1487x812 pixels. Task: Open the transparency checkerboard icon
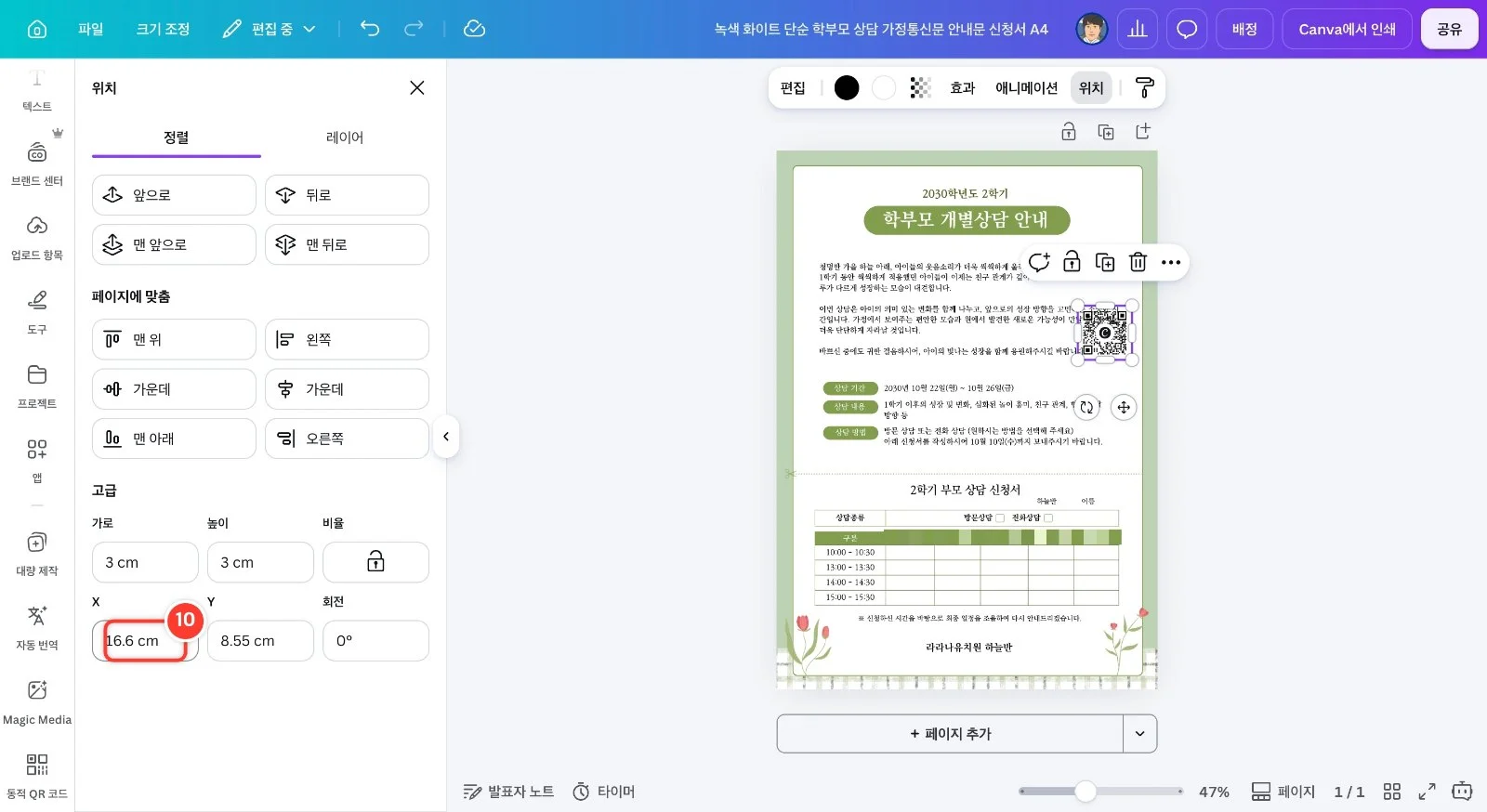coord(920,87)
